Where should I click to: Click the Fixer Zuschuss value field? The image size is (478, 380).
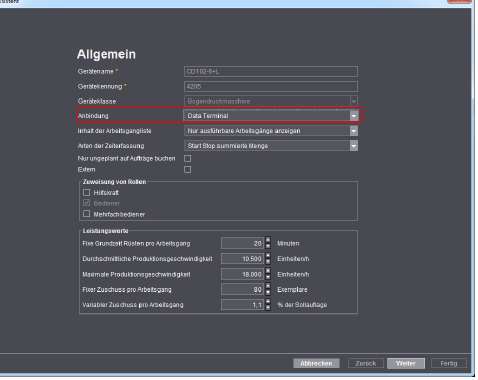pos(242,289)
